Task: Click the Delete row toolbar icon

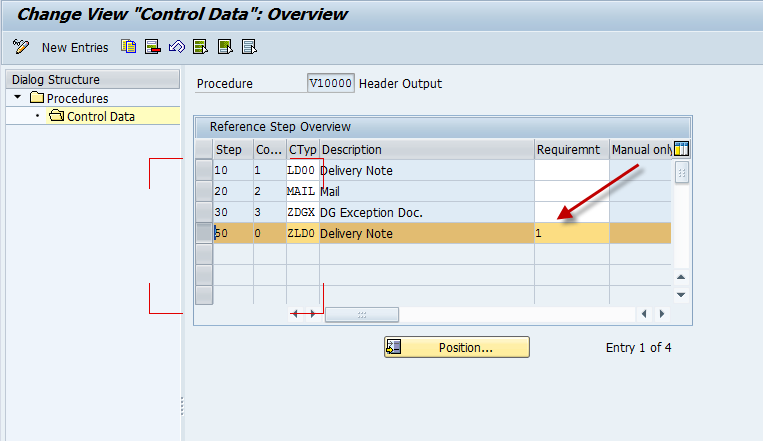Action: [153, 47]
